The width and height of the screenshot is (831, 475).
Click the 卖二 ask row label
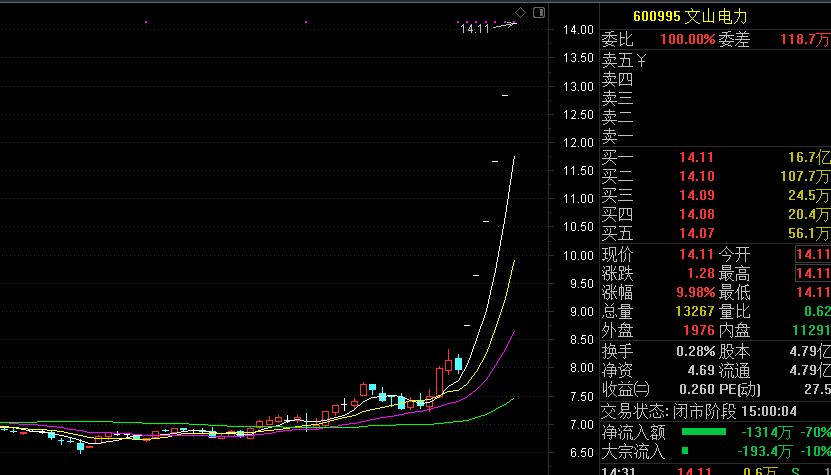(x=617, y=117)
